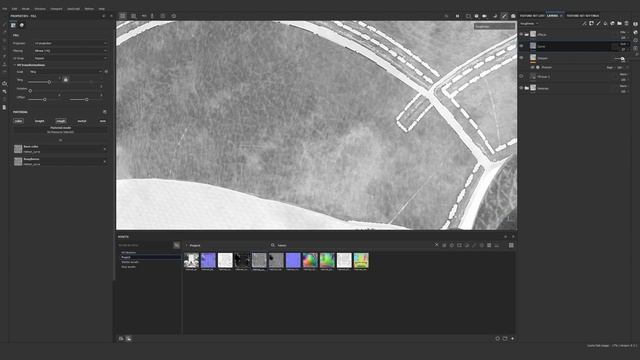The image size is (640, 360).
Task: Filter assets by textures icon
Action: click(489, 245)
